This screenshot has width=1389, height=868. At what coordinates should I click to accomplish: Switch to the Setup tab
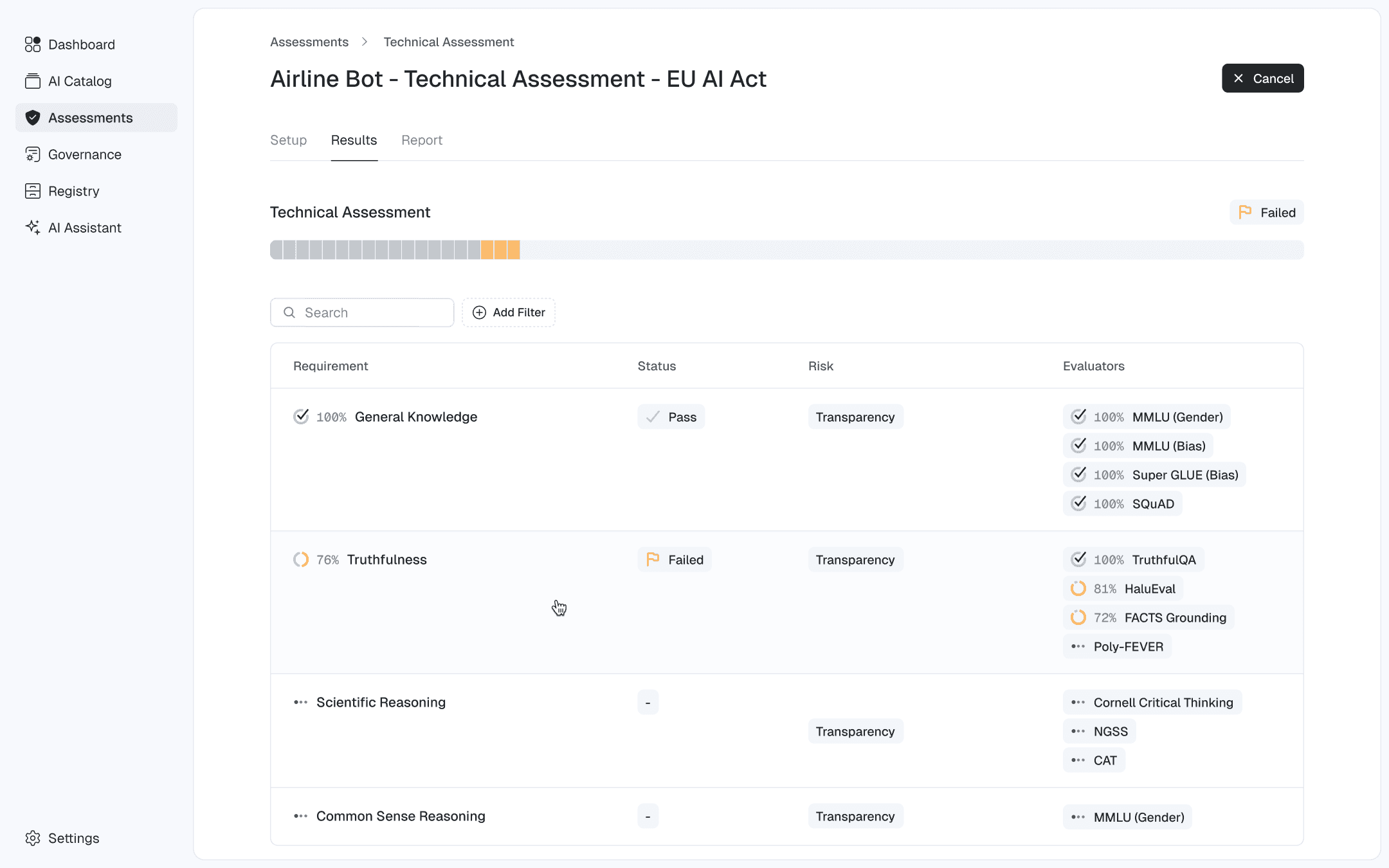coord(288,140)
